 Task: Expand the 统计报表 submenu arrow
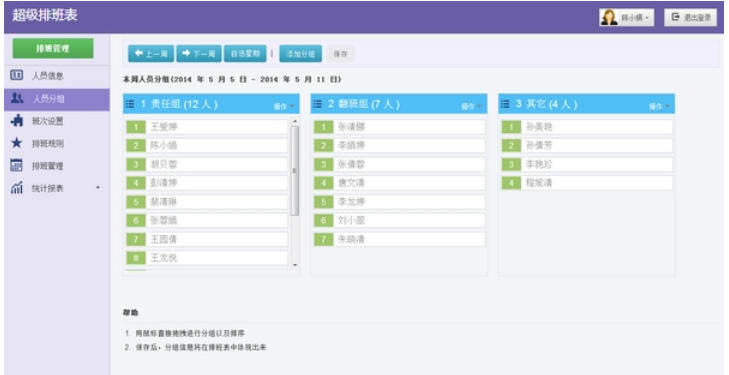pyautogui.click(x=98, y=188)
